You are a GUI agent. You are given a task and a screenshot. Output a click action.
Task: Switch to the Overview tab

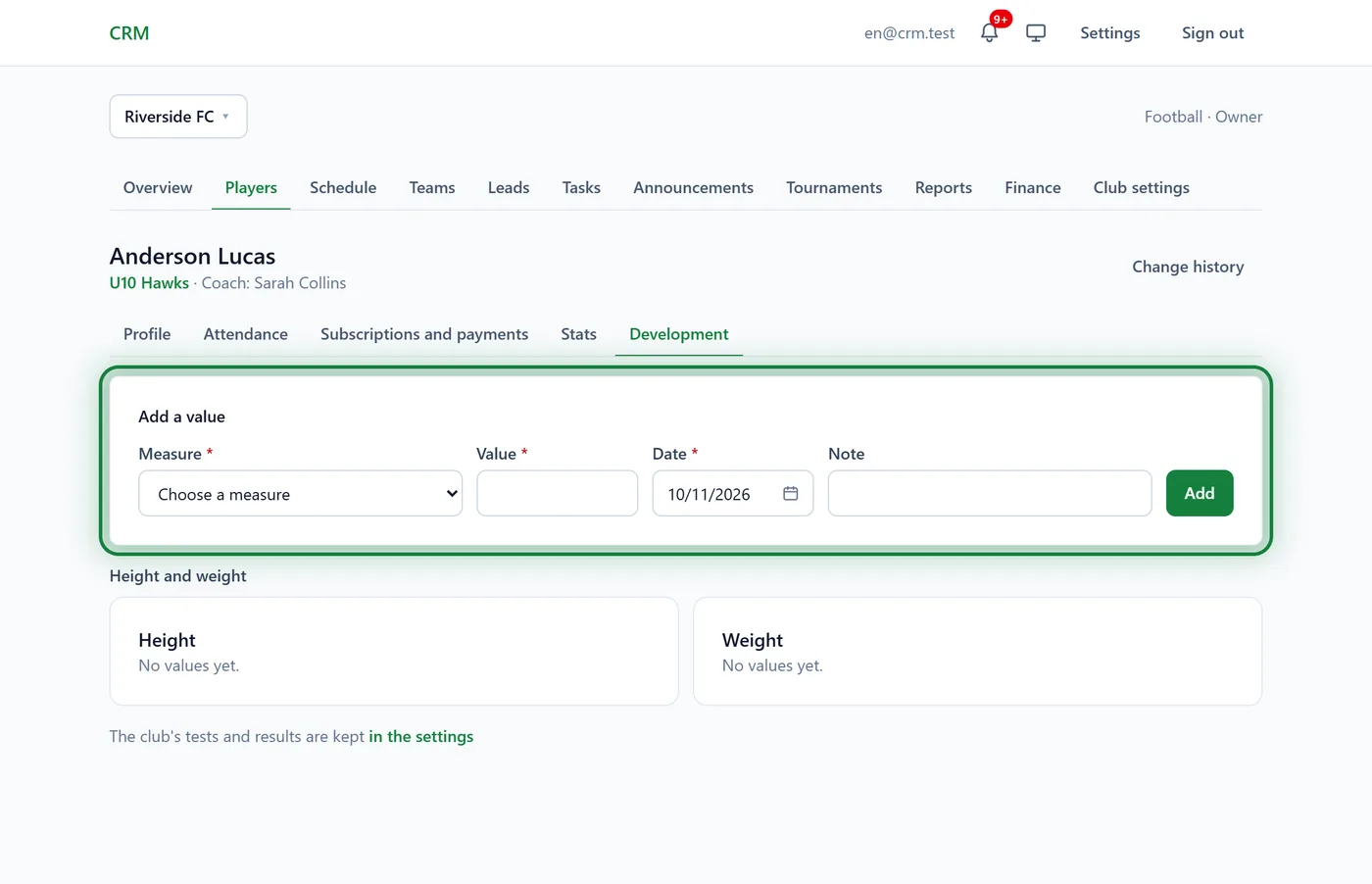158,187
